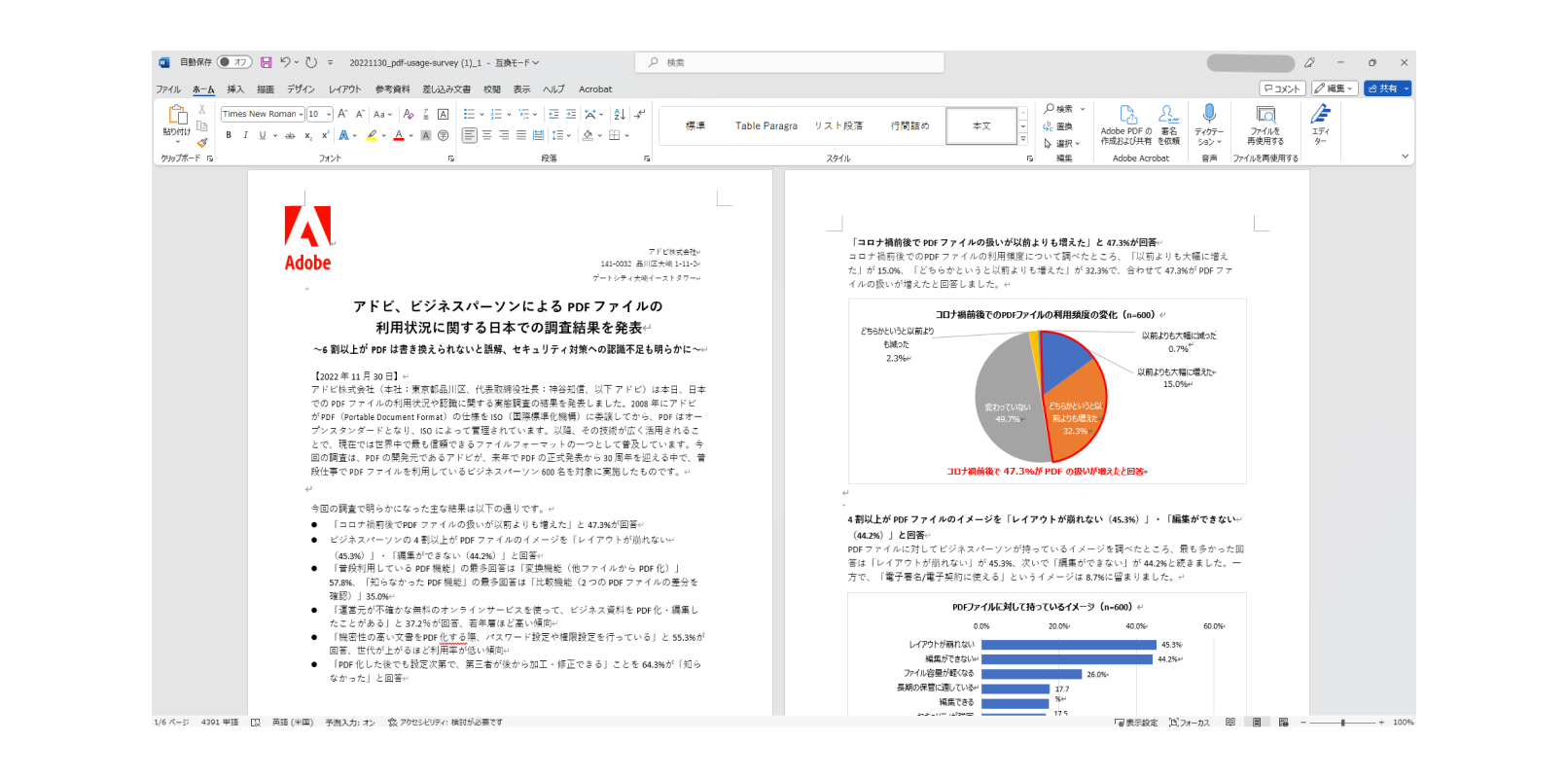Toggle left paragraph alignment

(x=469, y=135)
